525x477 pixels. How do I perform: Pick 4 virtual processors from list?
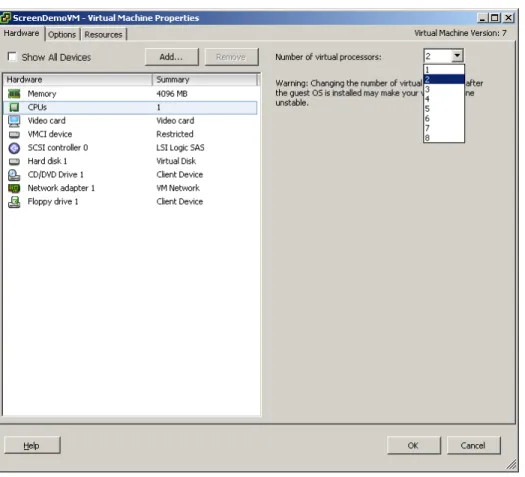coord(444,99)
